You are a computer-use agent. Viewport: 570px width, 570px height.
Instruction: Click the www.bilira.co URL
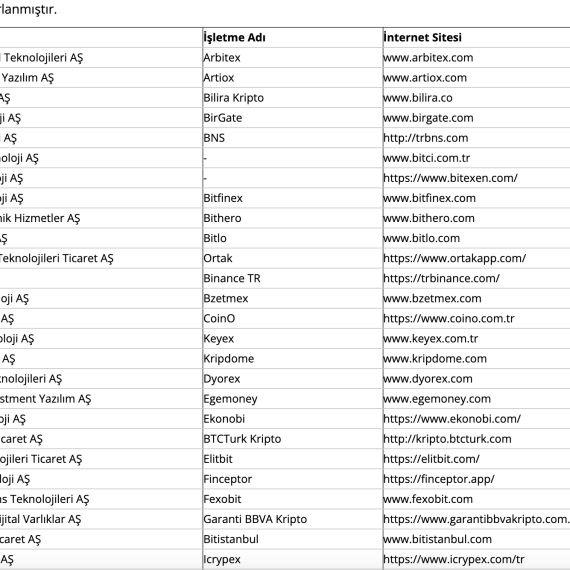coord(418,98)
